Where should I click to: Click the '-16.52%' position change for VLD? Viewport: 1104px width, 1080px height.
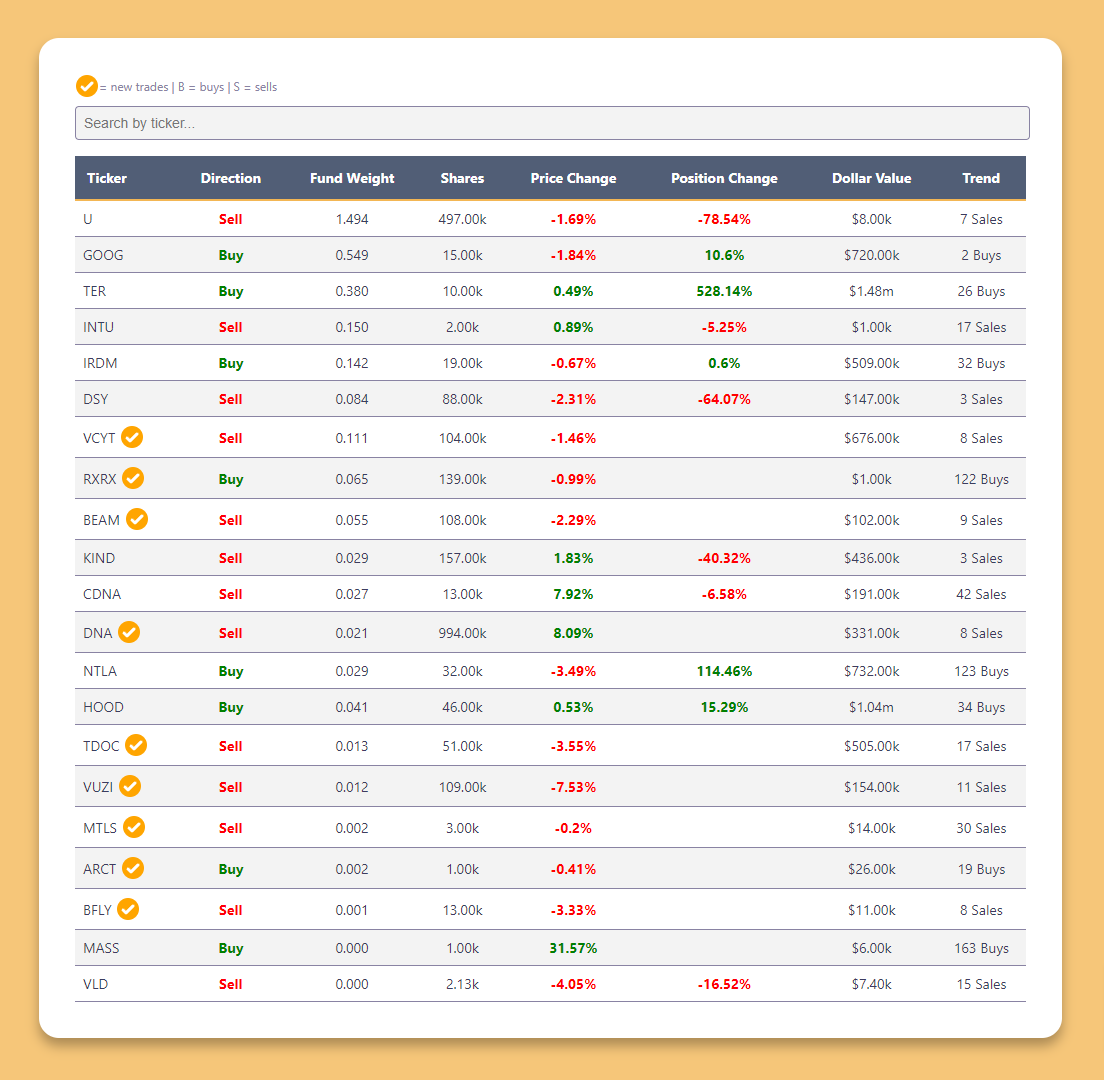[724, 984]
